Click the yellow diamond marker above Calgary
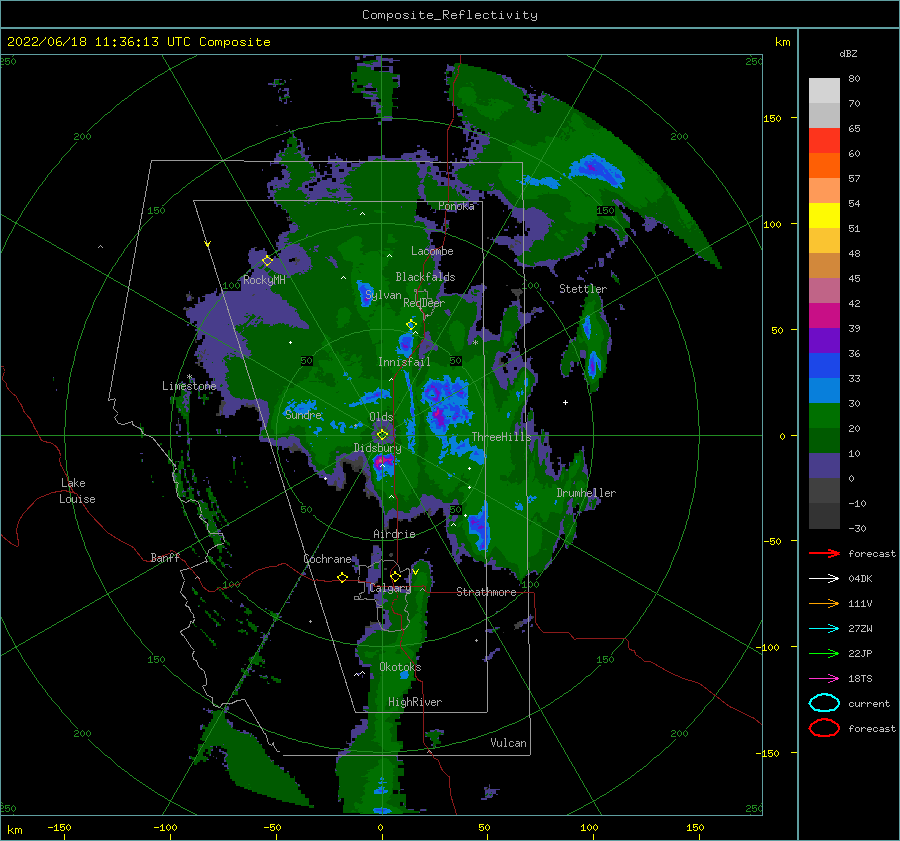The image size is (900, 841). click(x=395, y=576)
